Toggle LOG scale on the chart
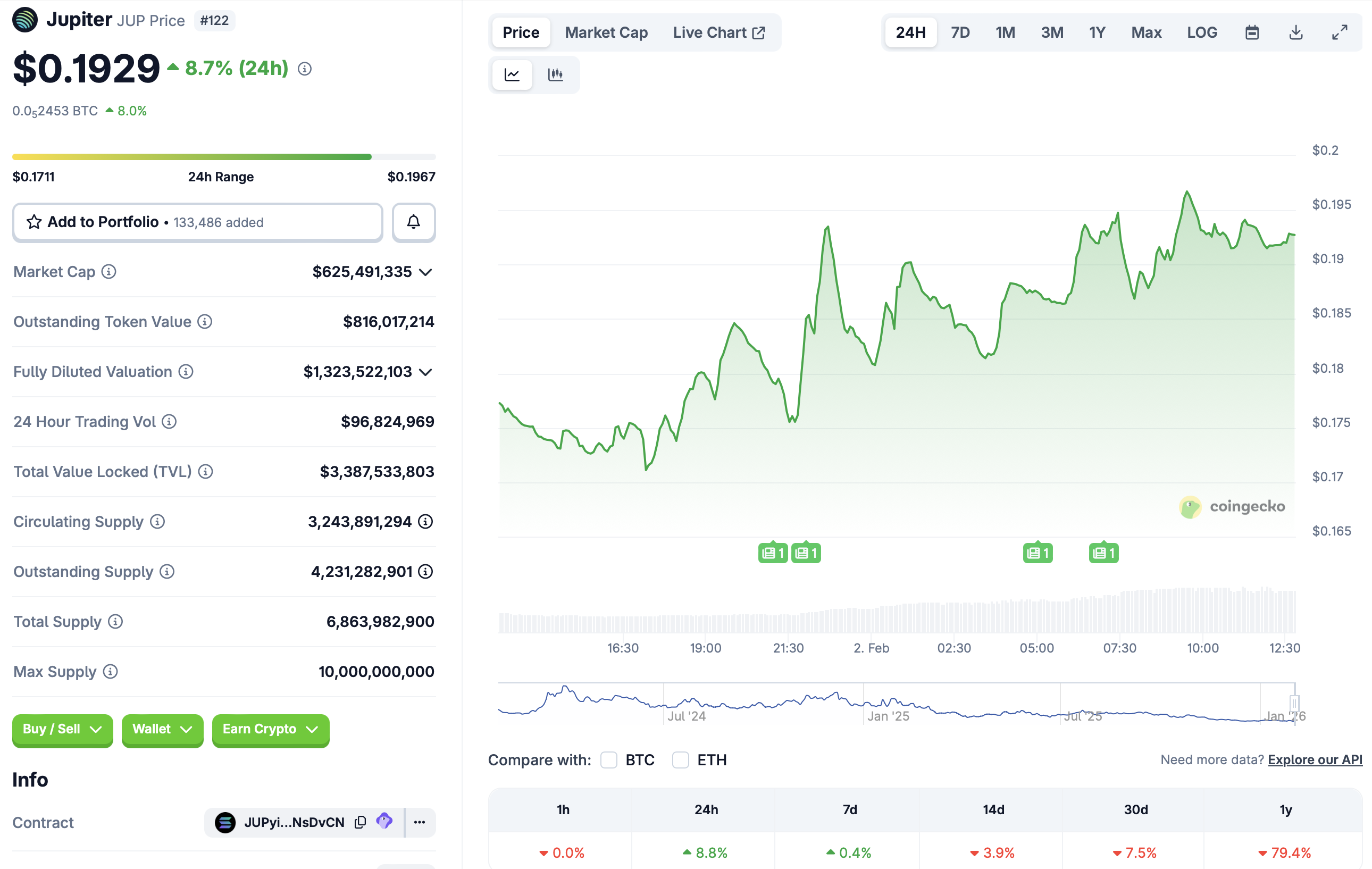 tap(1202, 32)
